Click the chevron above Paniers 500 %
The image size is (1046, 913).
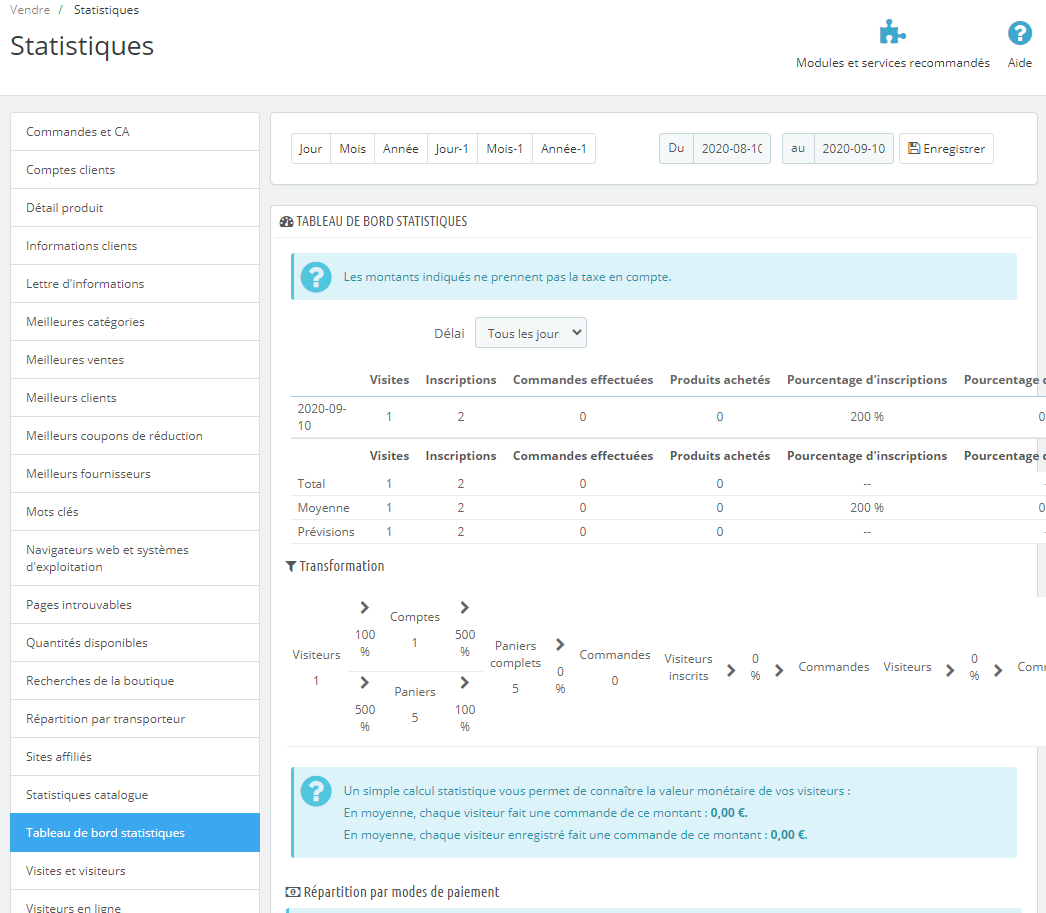(x=364, y=682)
